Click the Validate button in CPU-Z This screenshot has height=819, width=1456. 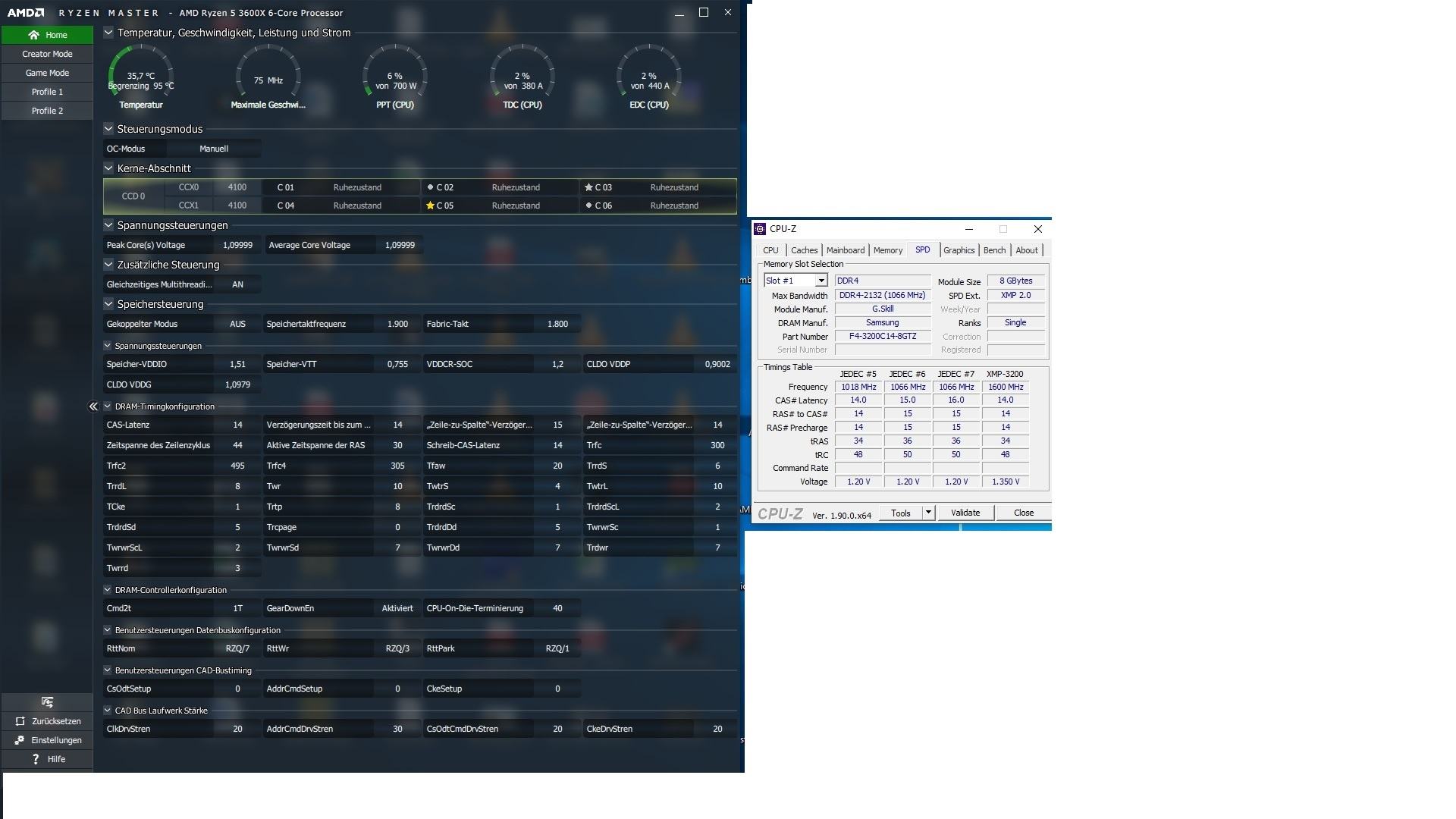[x=965, y=513]
